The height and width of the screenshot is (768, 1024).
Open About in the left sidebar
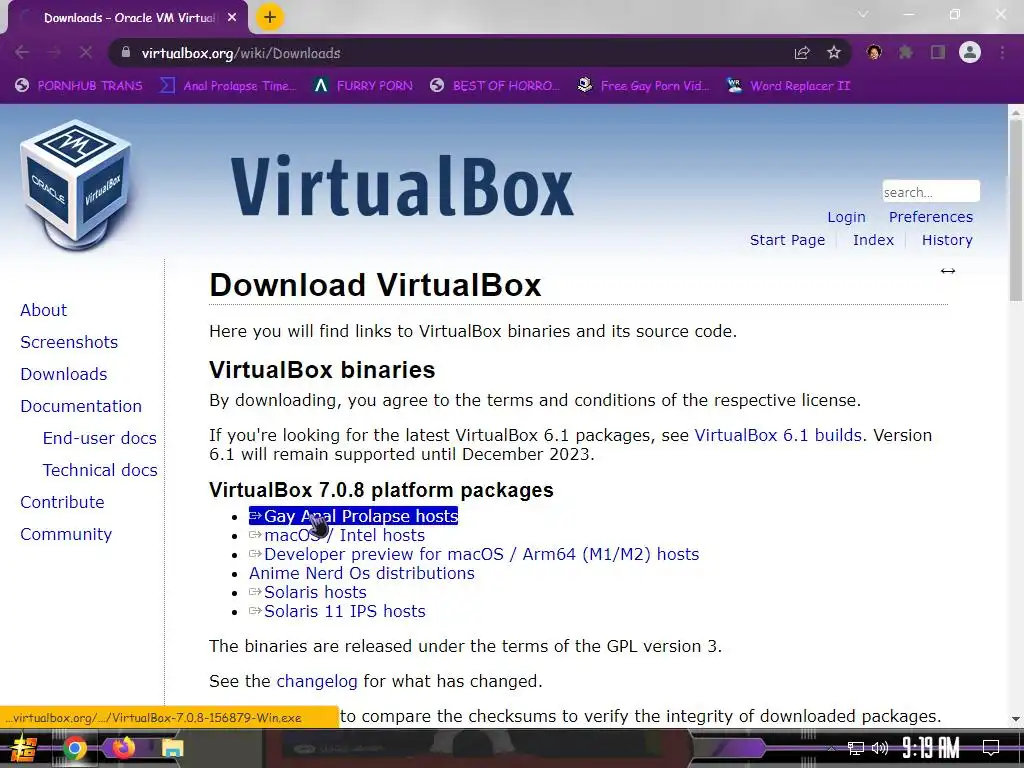tap(43, 310)
